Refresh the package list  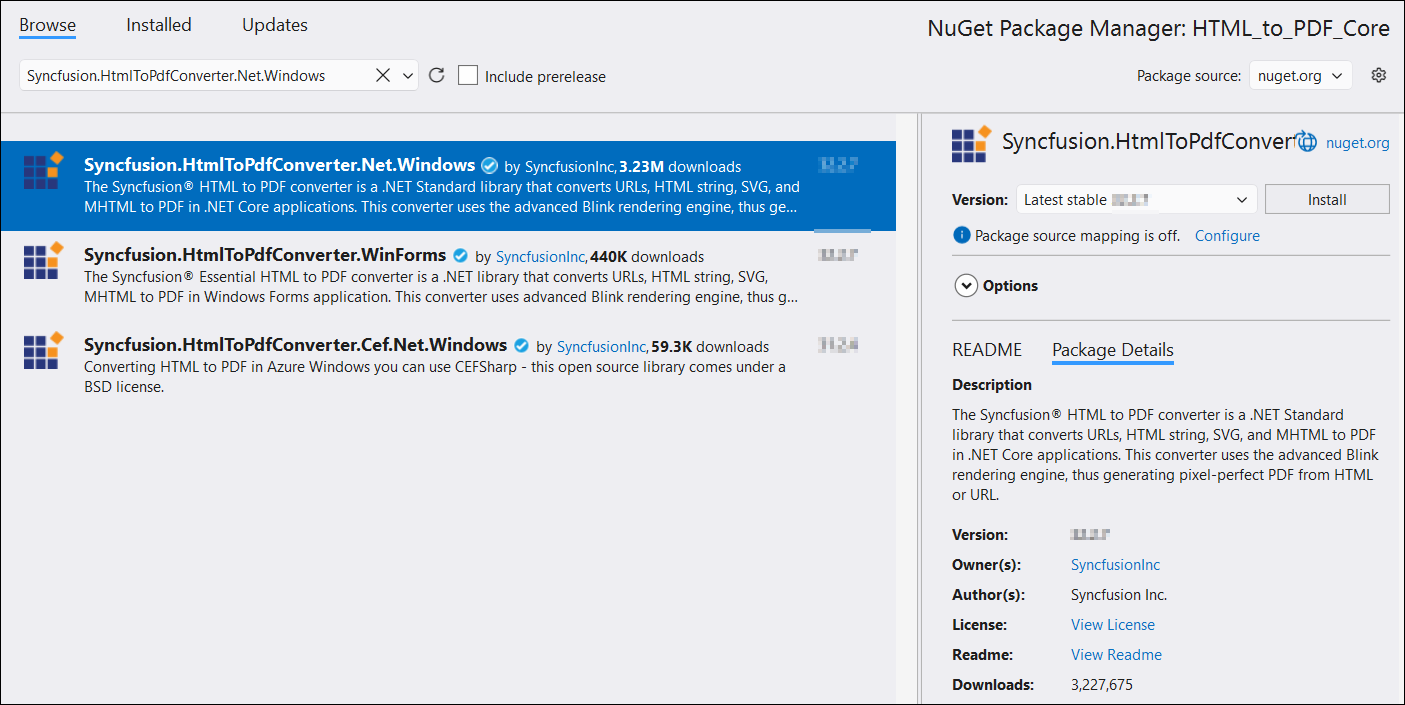click(436, 75)
